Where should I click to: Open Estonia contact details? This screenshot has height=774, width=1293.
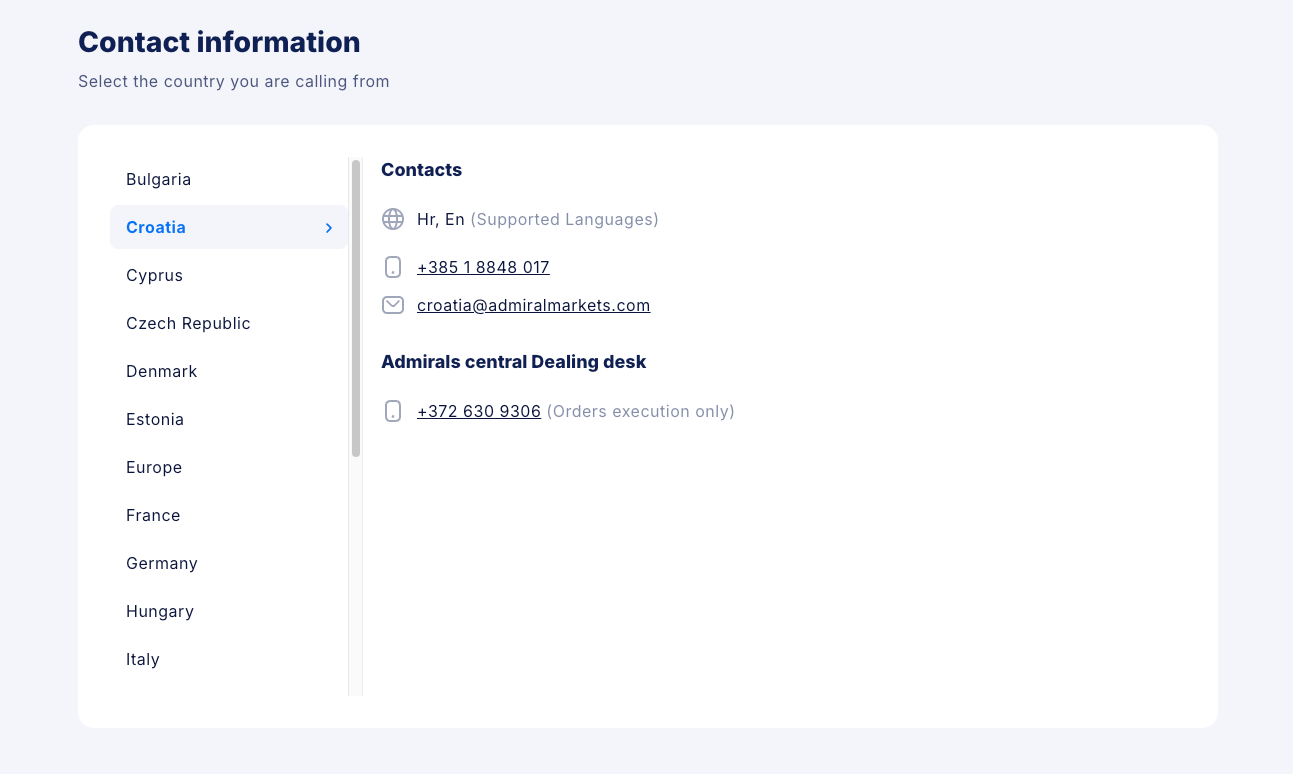click(155, 419)
